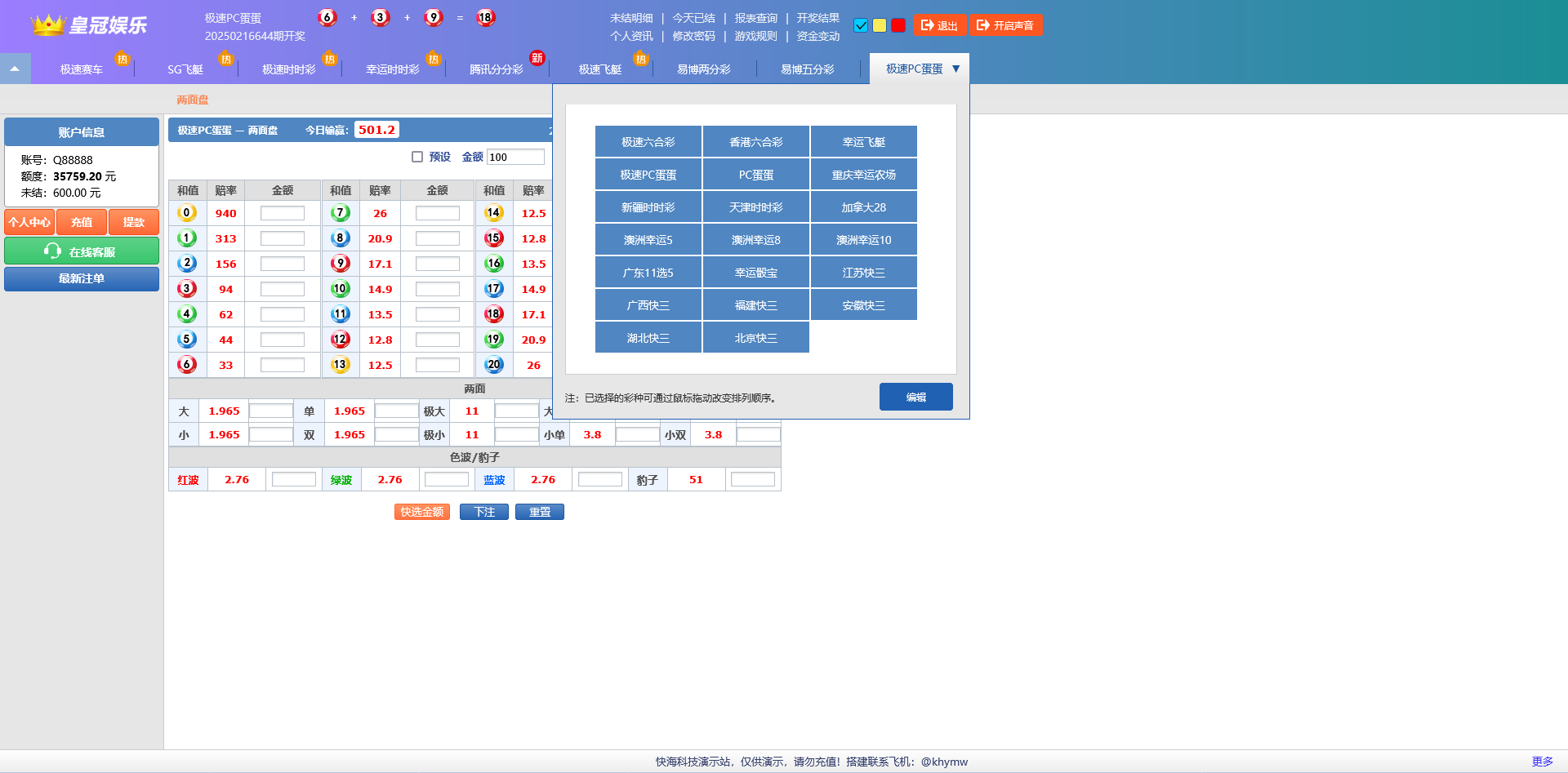Select 香港六合彩 in the game panel

coord(756,142)
